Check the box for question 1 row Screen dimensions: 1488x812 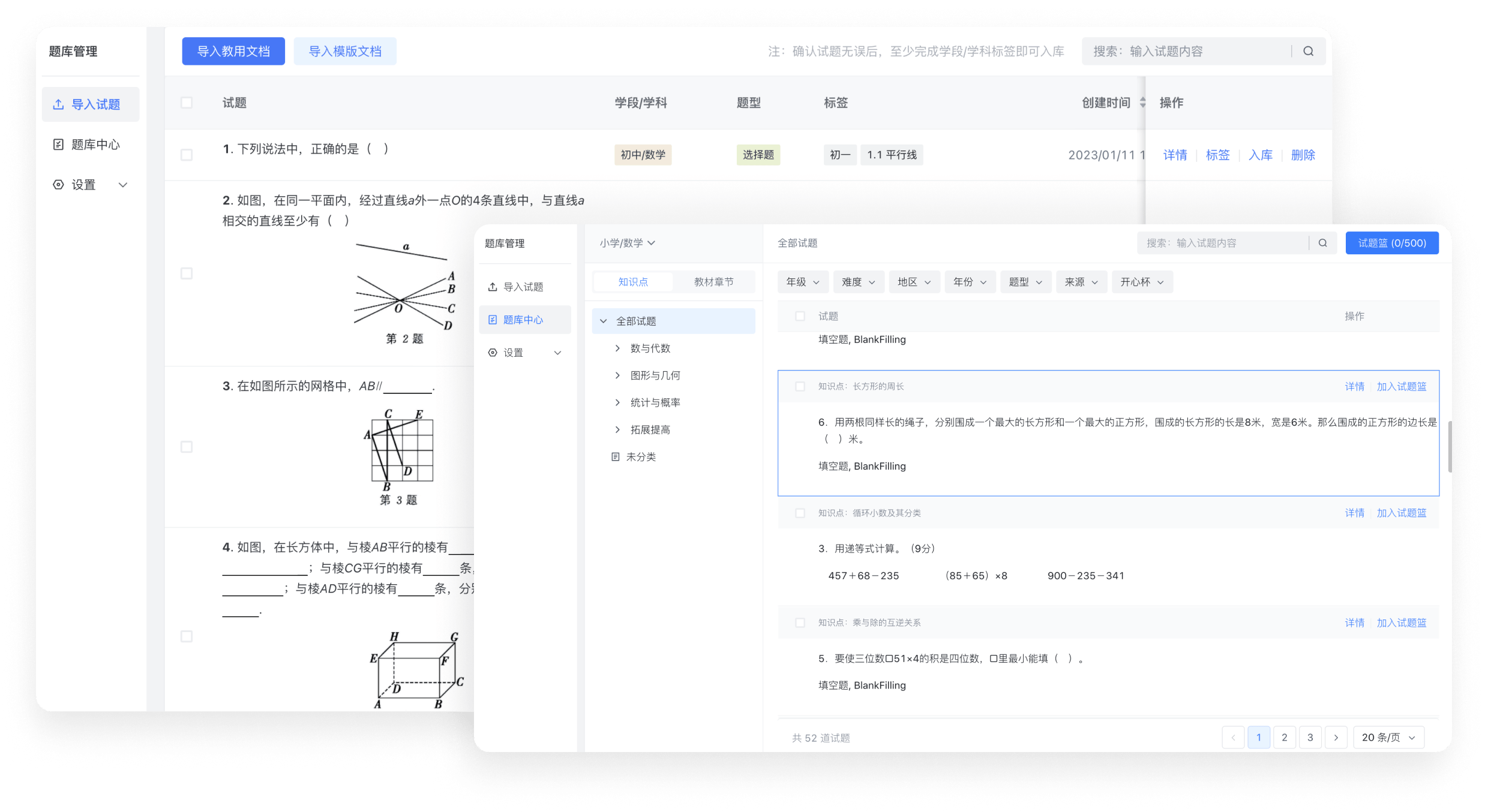pos(187,155)
